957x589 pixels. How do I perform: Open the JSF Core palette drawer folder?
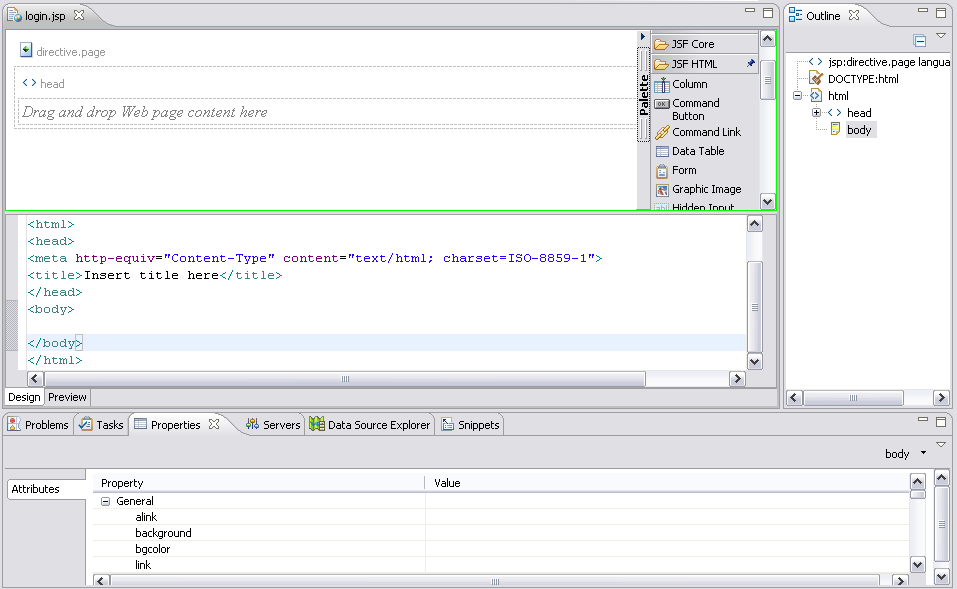click(x=661, y=45)
